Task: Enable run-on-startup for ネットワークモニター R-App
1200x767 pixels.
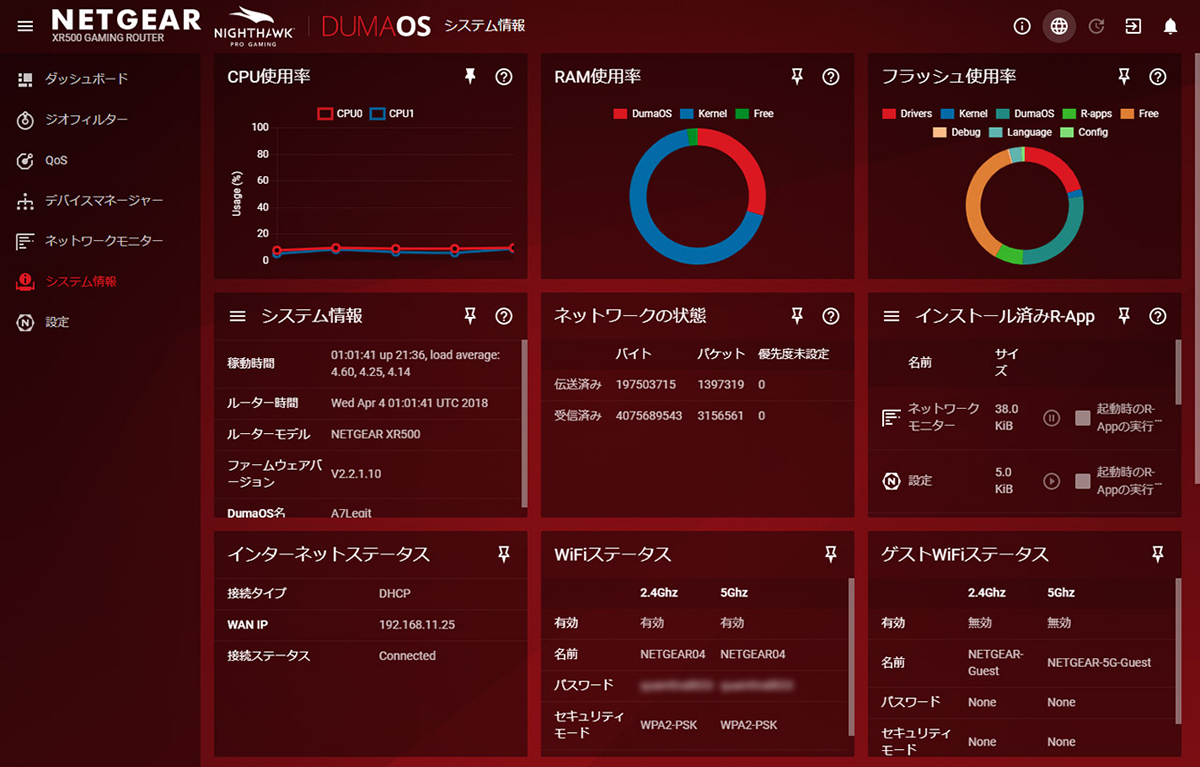Action: [x=1082, y=418]
